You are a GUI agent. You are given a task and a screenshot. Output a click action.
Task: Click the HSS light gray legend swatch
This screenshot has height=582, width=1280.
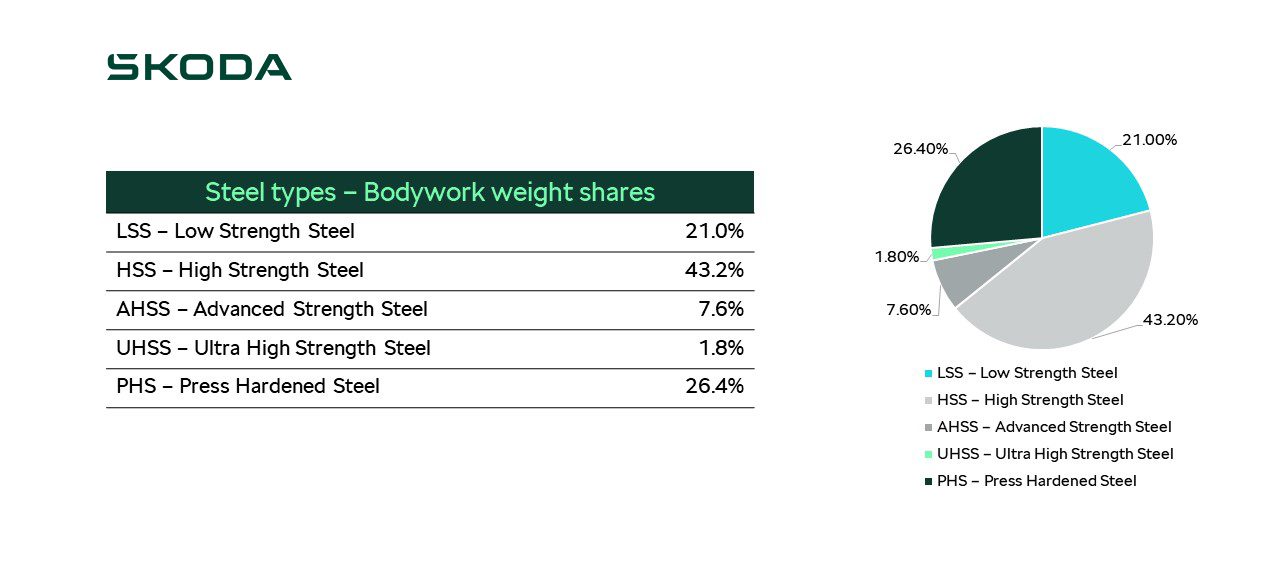[928, 400]
